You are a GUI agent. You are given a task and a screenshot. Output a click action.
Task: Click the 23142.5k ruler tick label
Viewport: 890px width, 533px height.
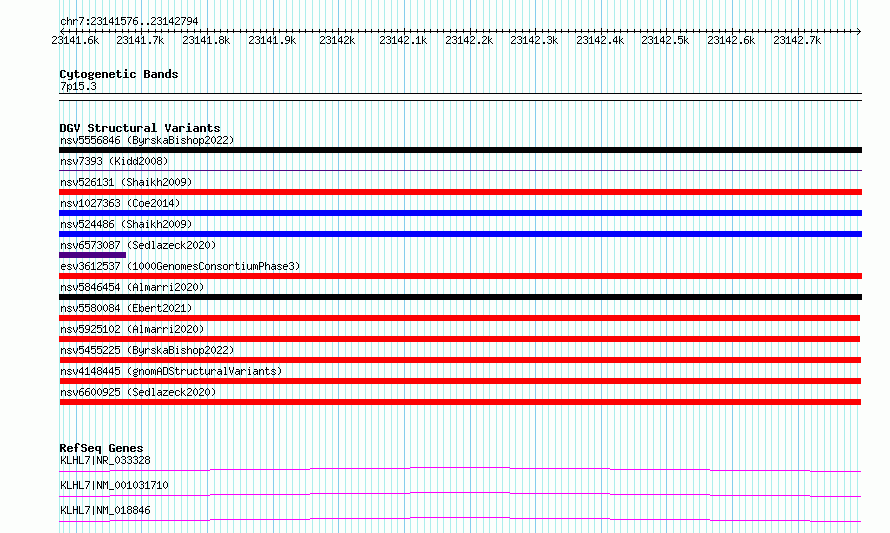pyautogui.click(x=665, y=40)
